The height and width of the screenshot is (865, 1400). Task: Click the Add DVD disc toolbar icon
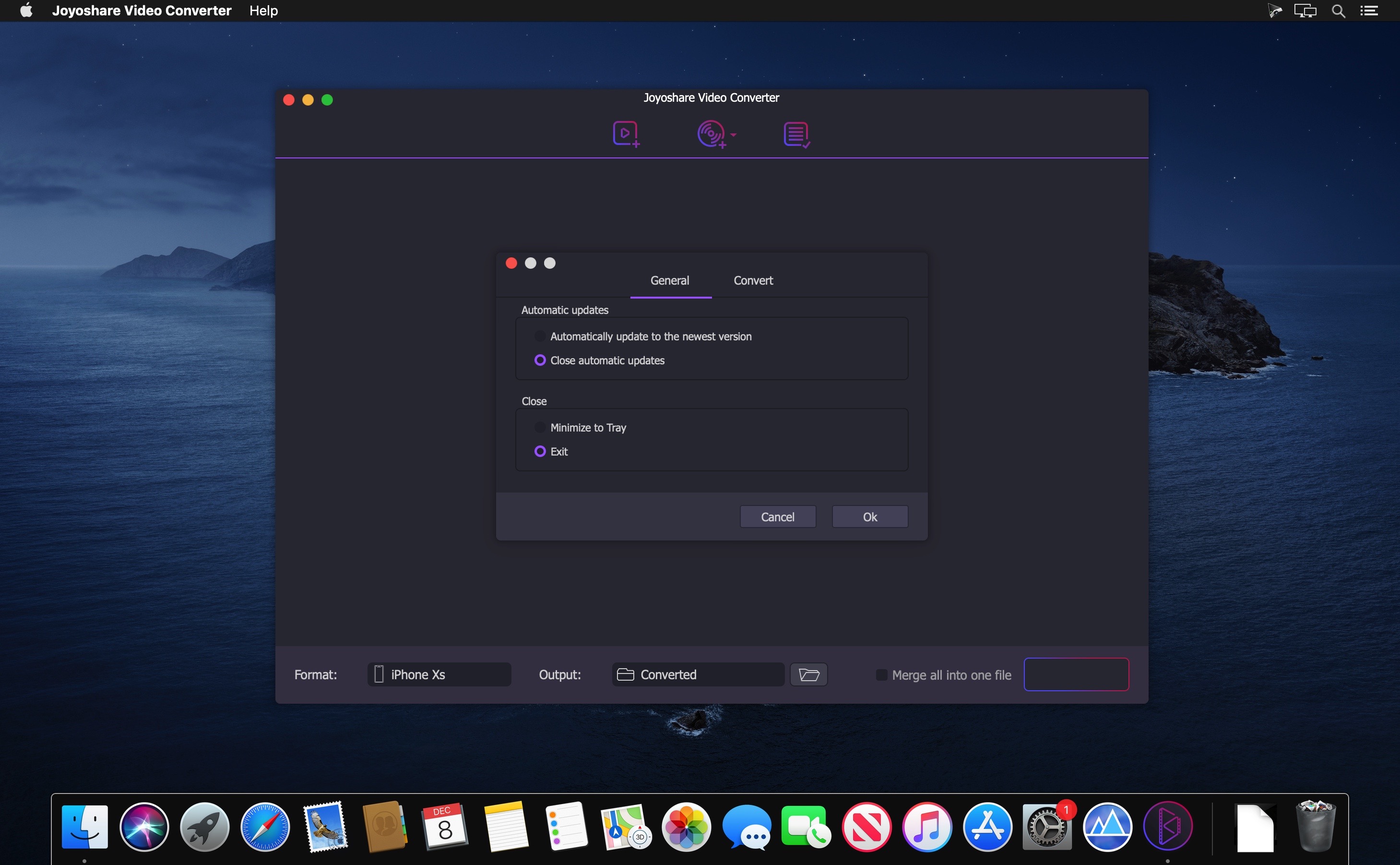[x=711, y=134]
